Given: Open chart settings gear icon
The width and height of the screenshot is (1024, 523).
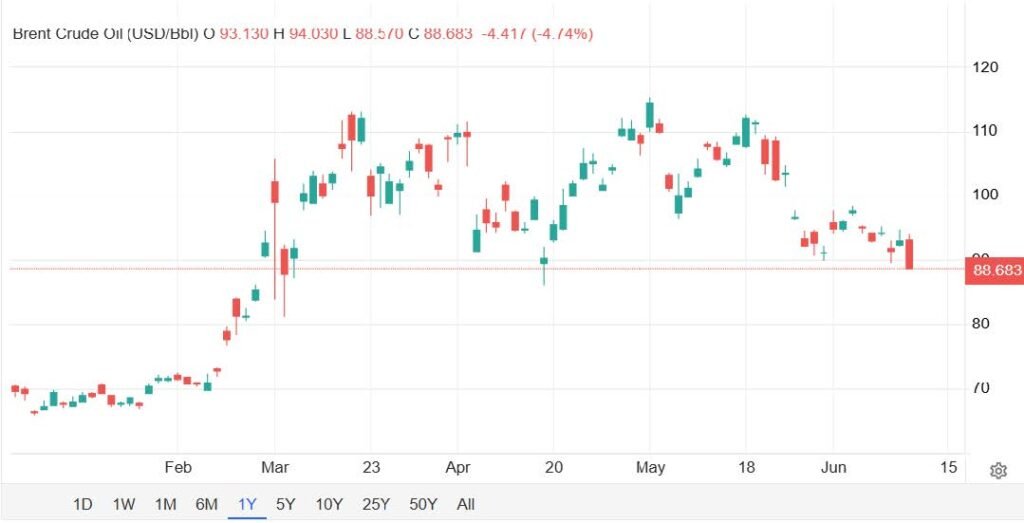Looking at the screenshot, I should pos(998,470).
